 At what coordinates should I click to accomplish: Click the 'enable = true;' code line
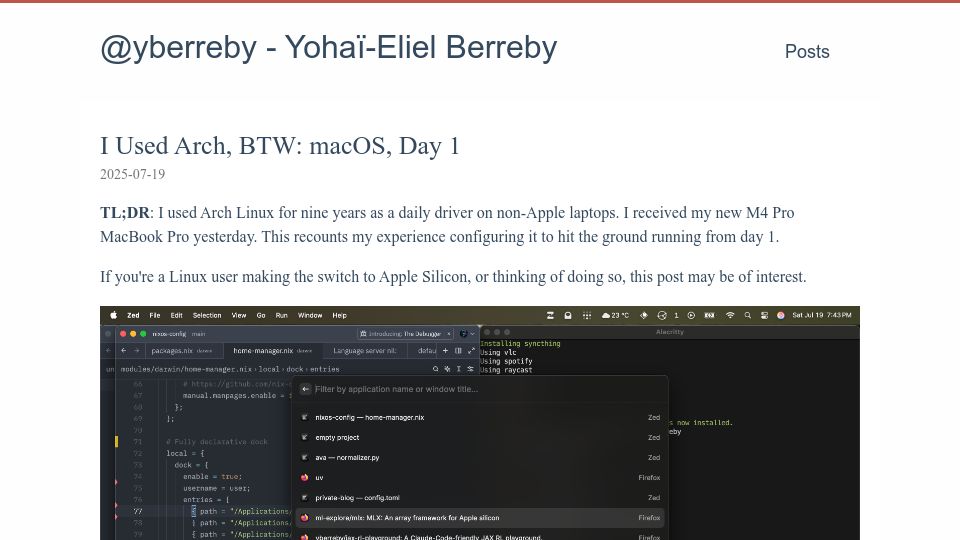[212, 476]
